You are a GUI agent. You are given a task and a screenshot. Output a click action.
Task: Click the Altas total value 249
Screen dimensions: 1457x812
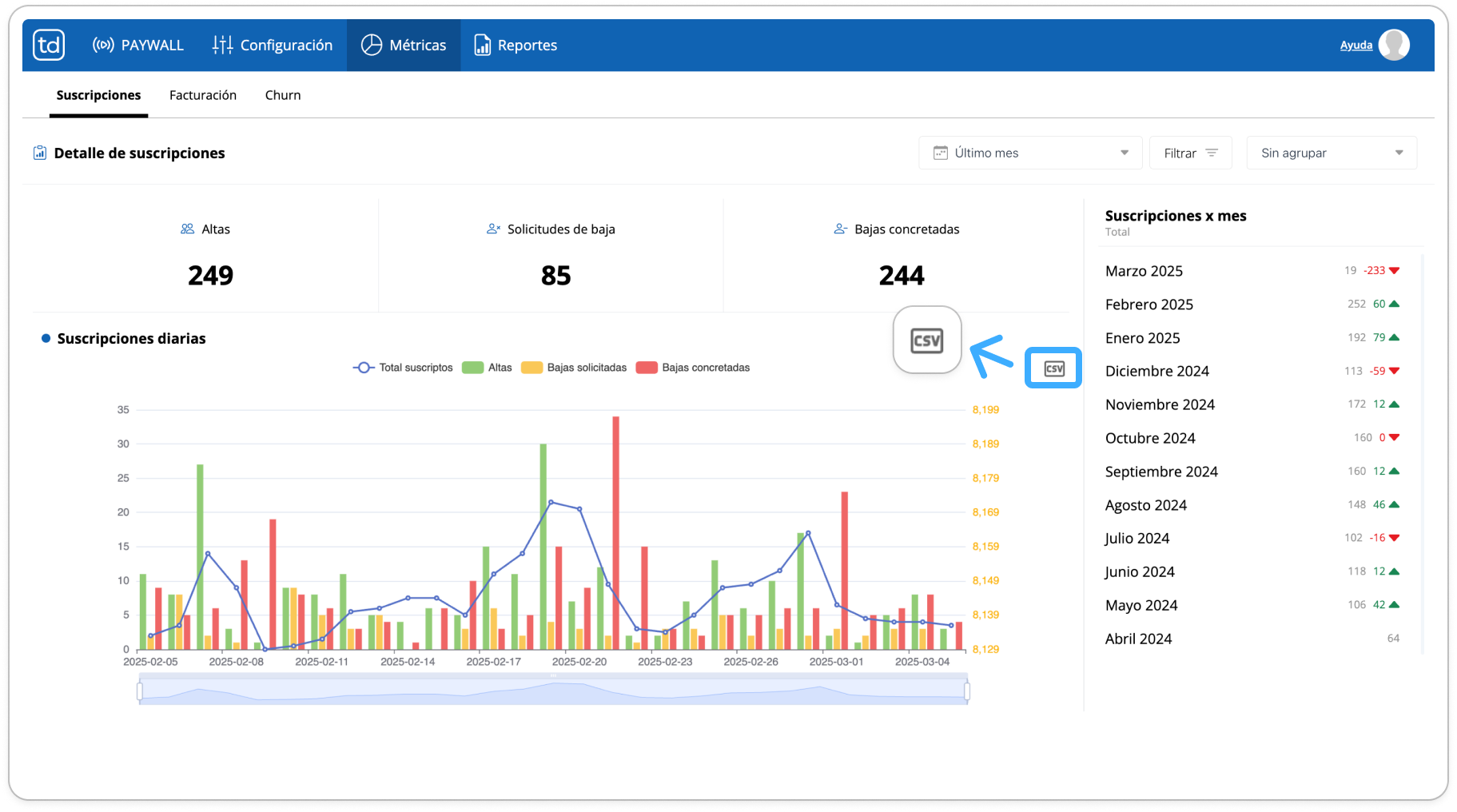tap(211, 276)
